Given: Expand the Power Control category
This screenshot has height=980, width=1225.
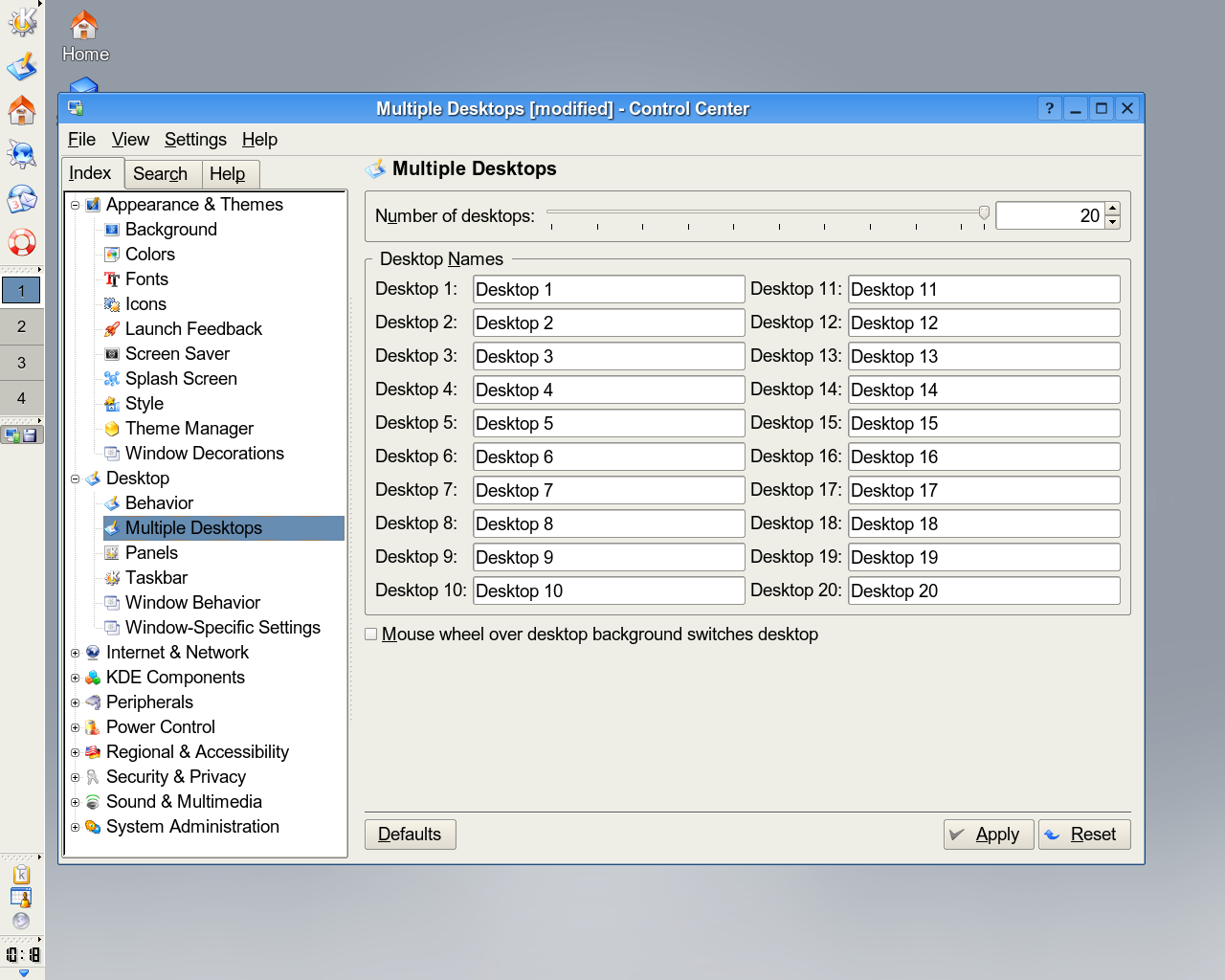Looking at the screenshot, I should tap(75, 727).
